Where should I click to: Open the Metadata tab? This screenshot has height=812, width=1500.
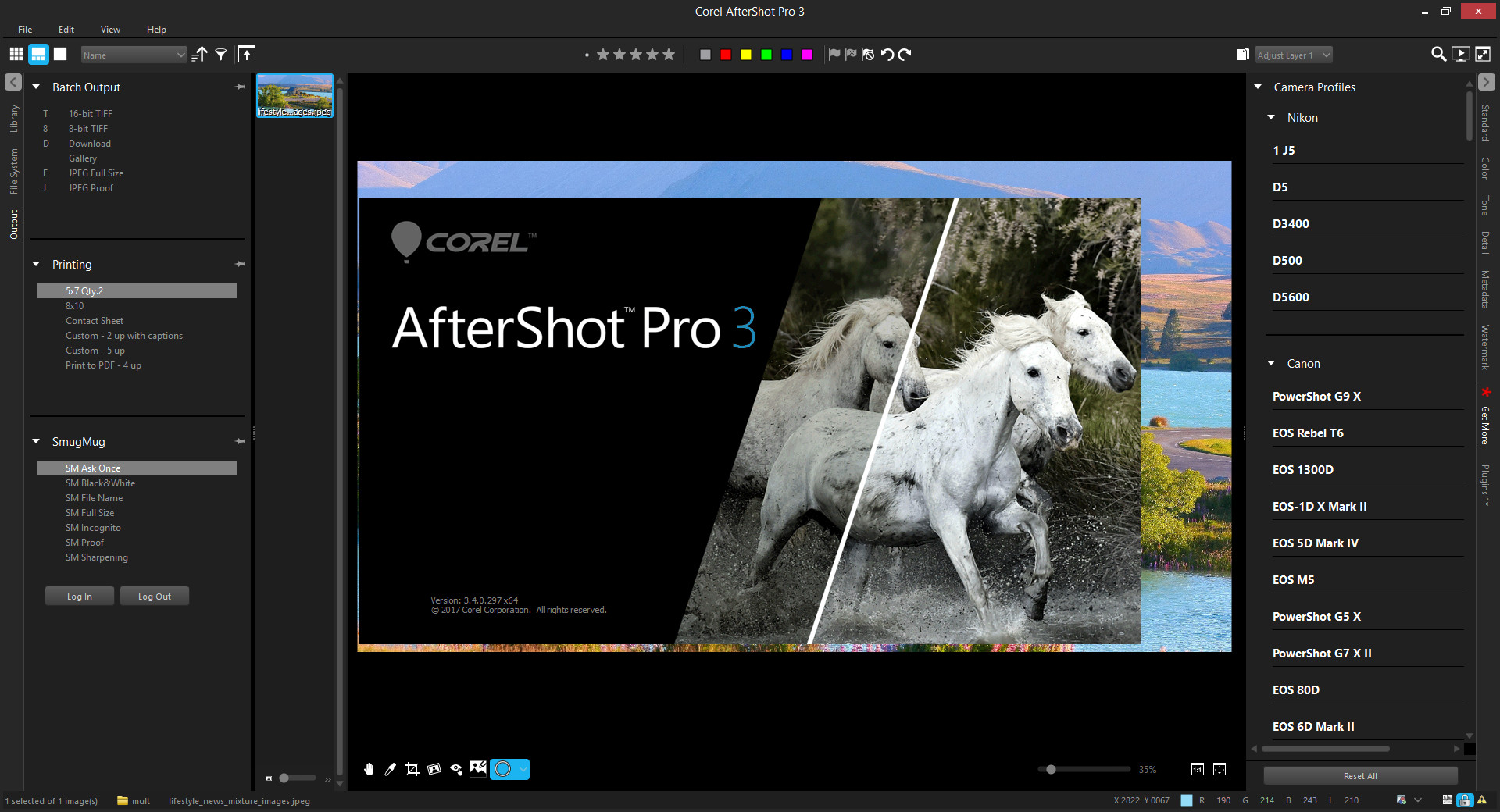click(x=1485, y=290)
